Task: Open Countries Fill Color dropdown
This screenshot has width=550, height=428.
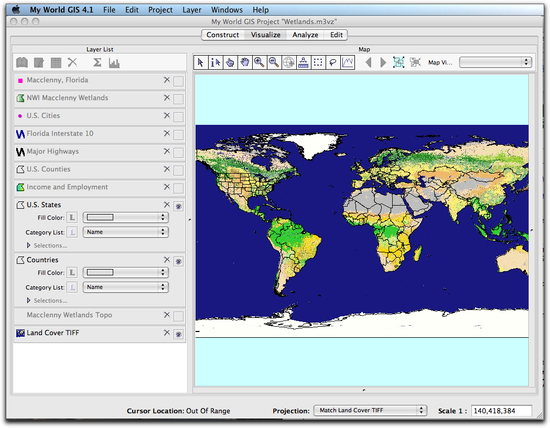Action: click(x=126, y=273)
